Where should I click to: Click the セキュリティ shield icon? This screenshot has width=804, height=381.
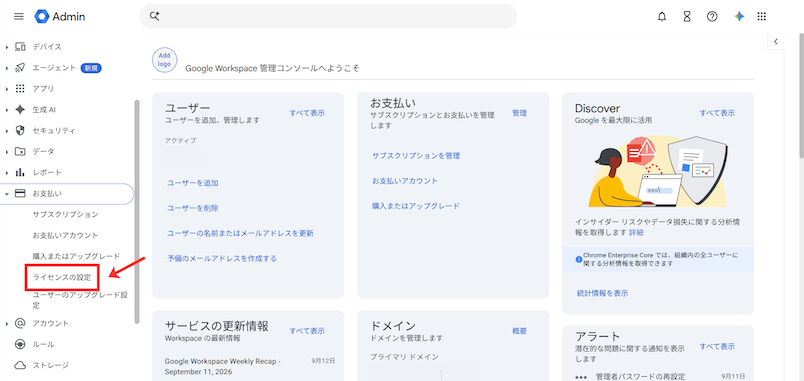click(x=21, y=130)
